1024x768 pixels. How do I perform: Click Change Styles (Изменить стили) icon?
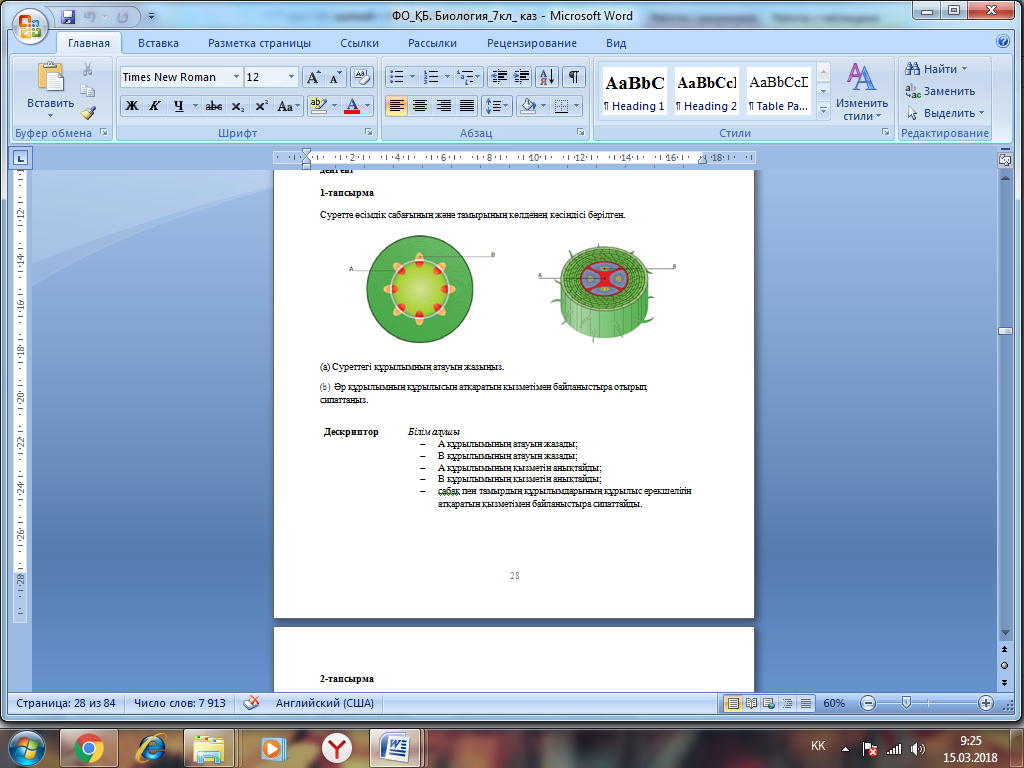pos(861,77)
